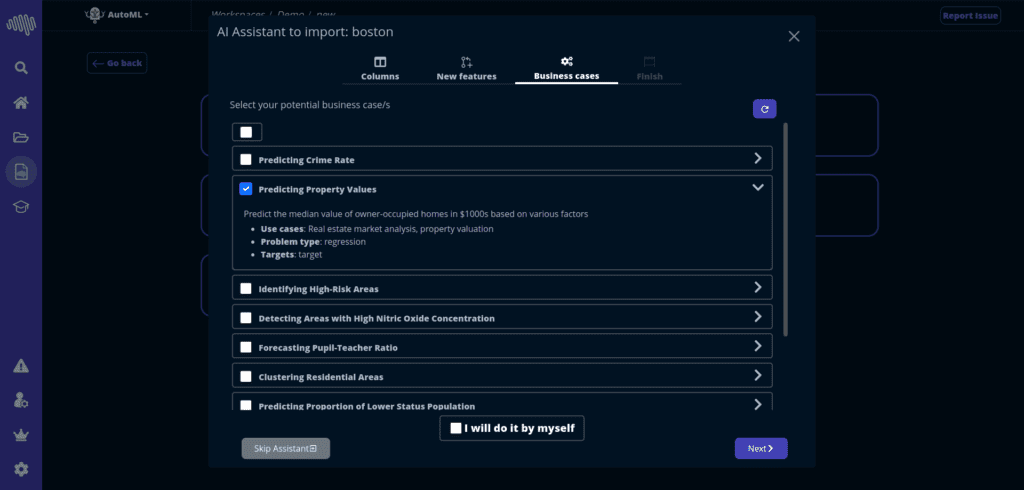Screen dimensions: 1024x490
Task: Close the AI Assistant dialog
Action: pos(793,37)
